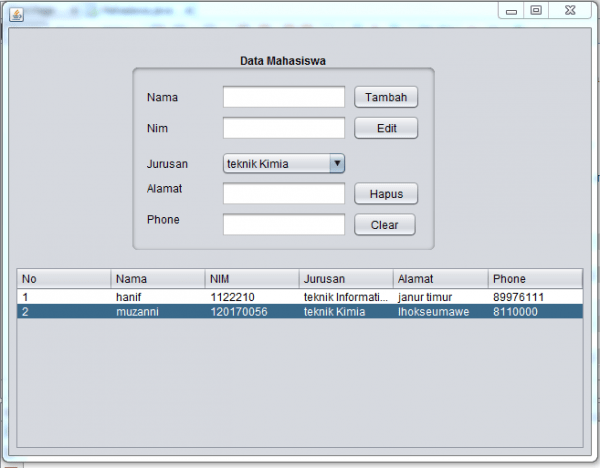Click the janur timur address cell
600x468 pixels.
click(441, 297)
